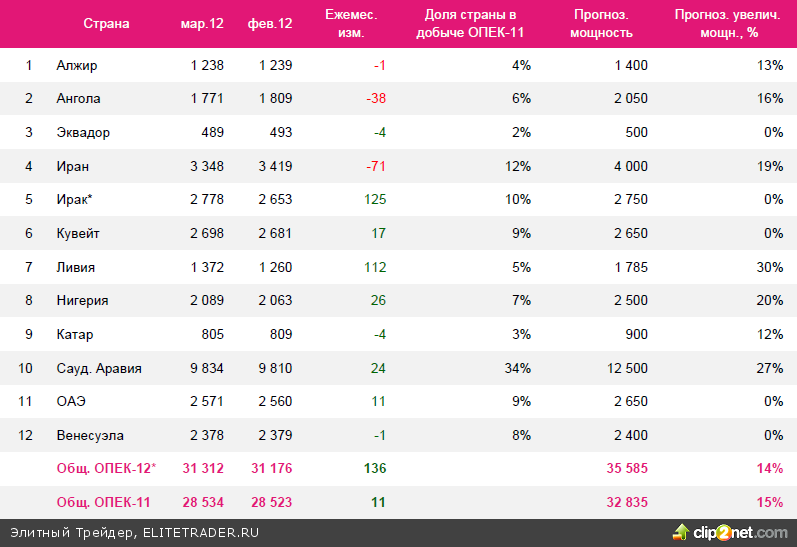
Task: Select the 'Страна' column header
Action: (106, 23)
